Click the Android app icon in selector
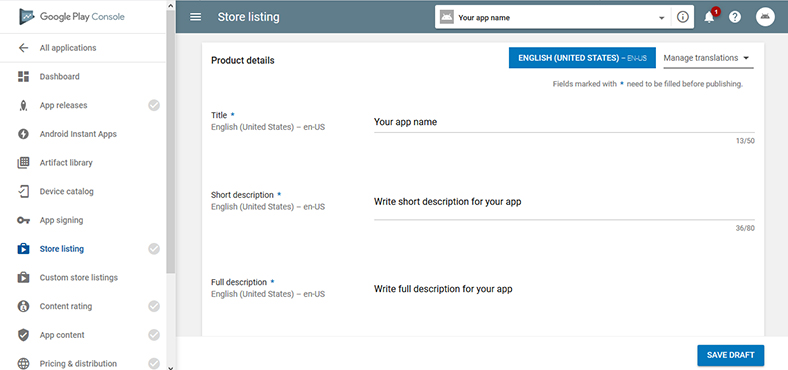Screen dimensions: 788x370 (x=446, y=17)
